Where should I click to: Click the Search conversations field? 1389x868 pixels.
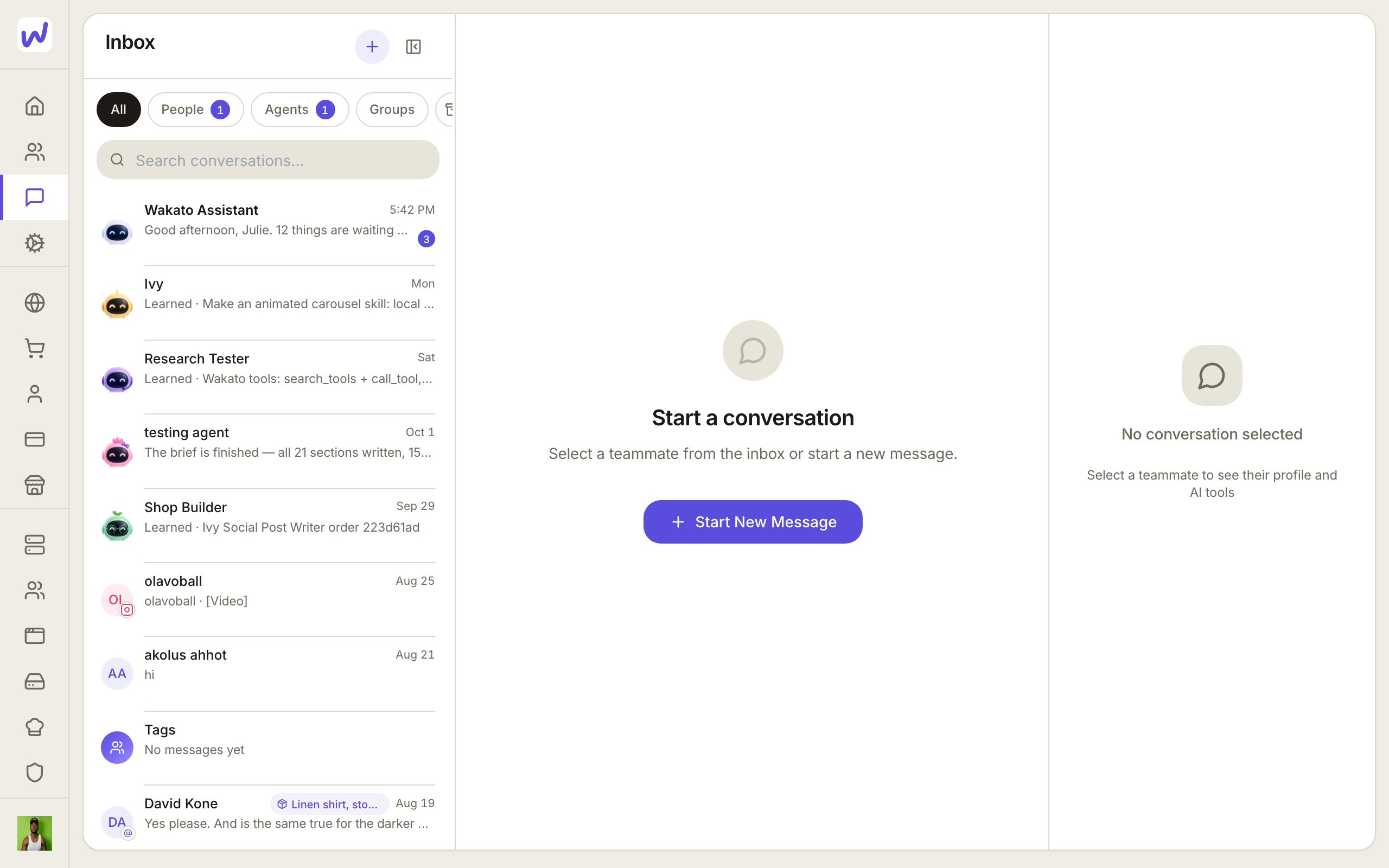tap(267, 159)
